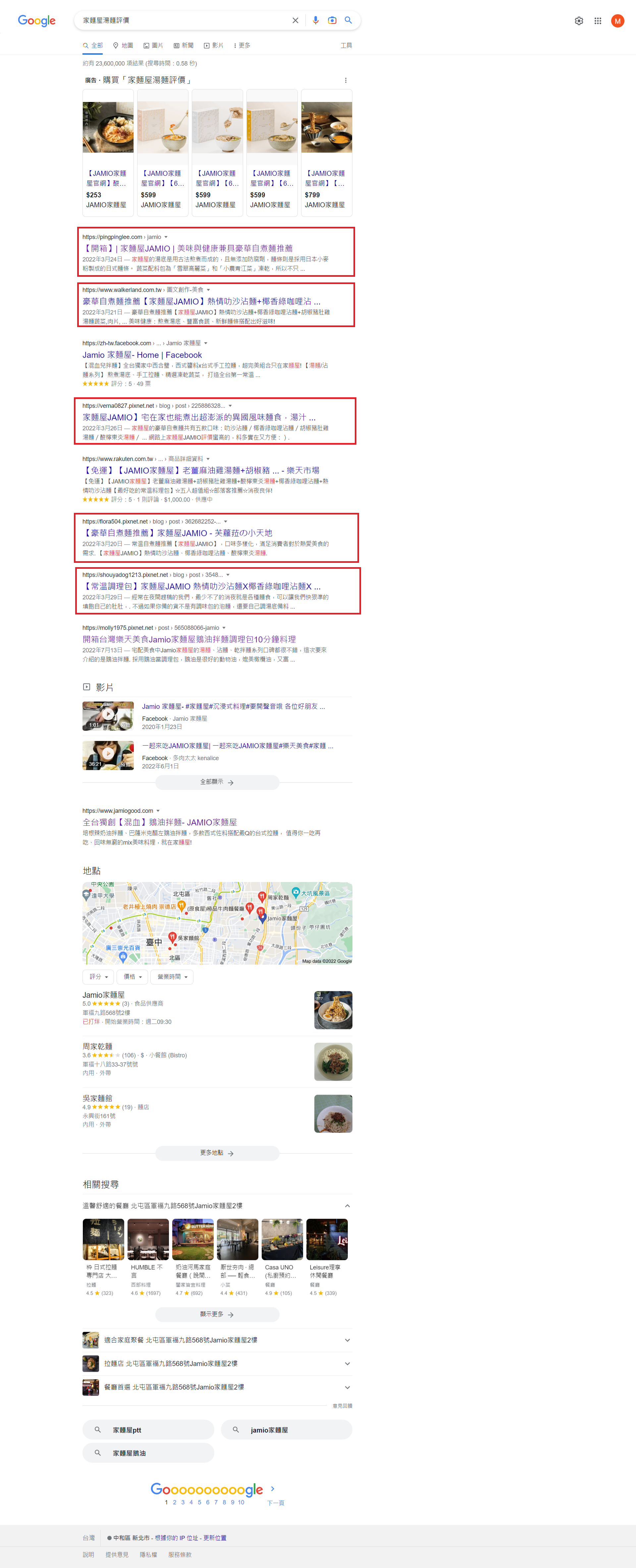Open the 工具 search tools

click(x=346, y=46)
